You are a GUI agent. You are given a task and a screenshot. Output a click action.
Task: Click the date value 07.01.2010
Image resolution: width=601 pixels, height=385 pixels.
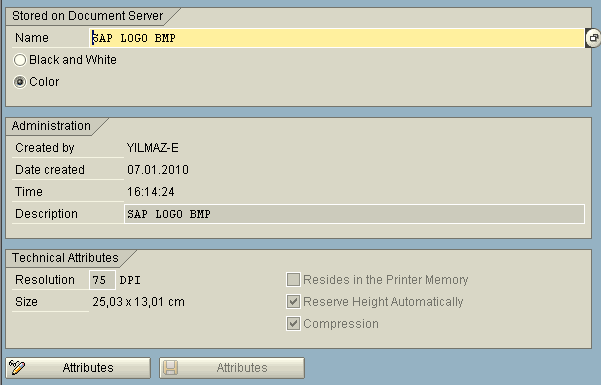pos(158,170)
